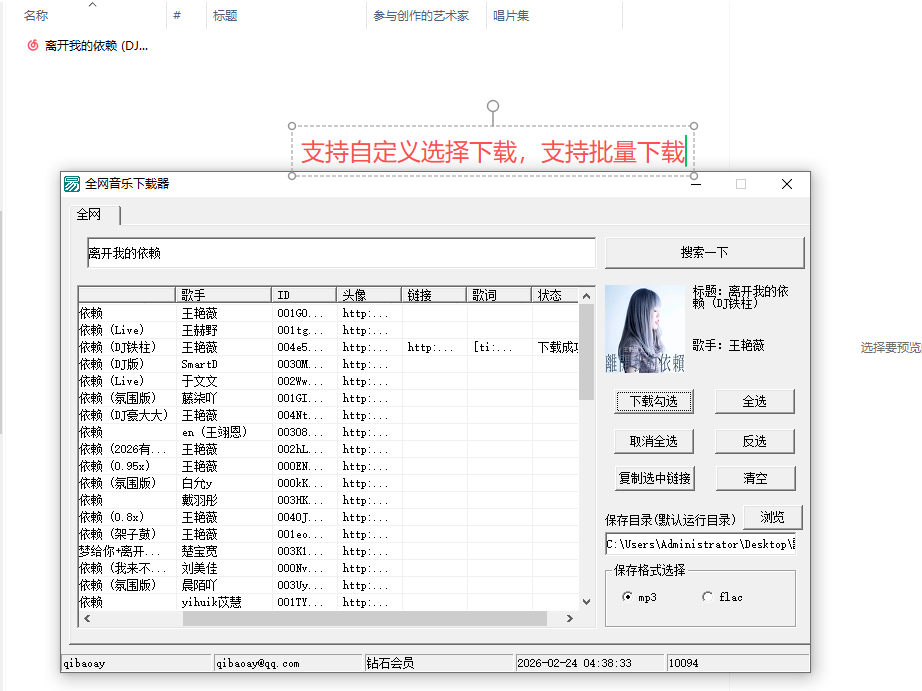Click the results list scroll down arrow
This screenshot has width=922, height=691.
pos(586,602)
